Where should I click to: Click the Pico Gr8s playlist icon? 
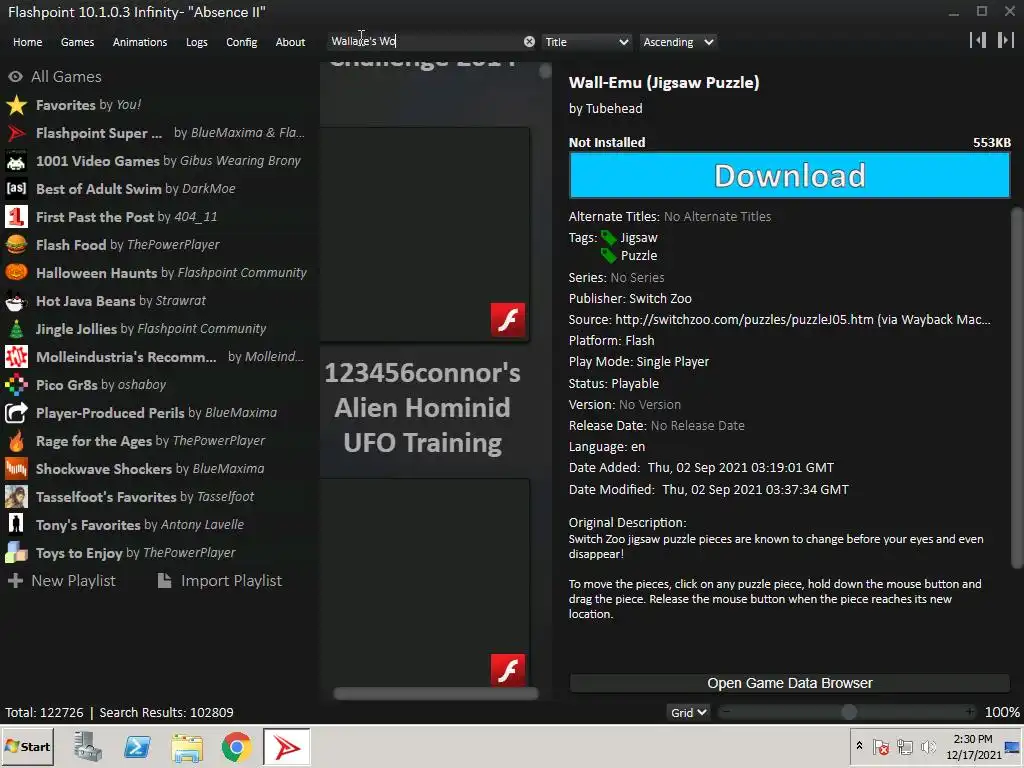tap(16, 385)
